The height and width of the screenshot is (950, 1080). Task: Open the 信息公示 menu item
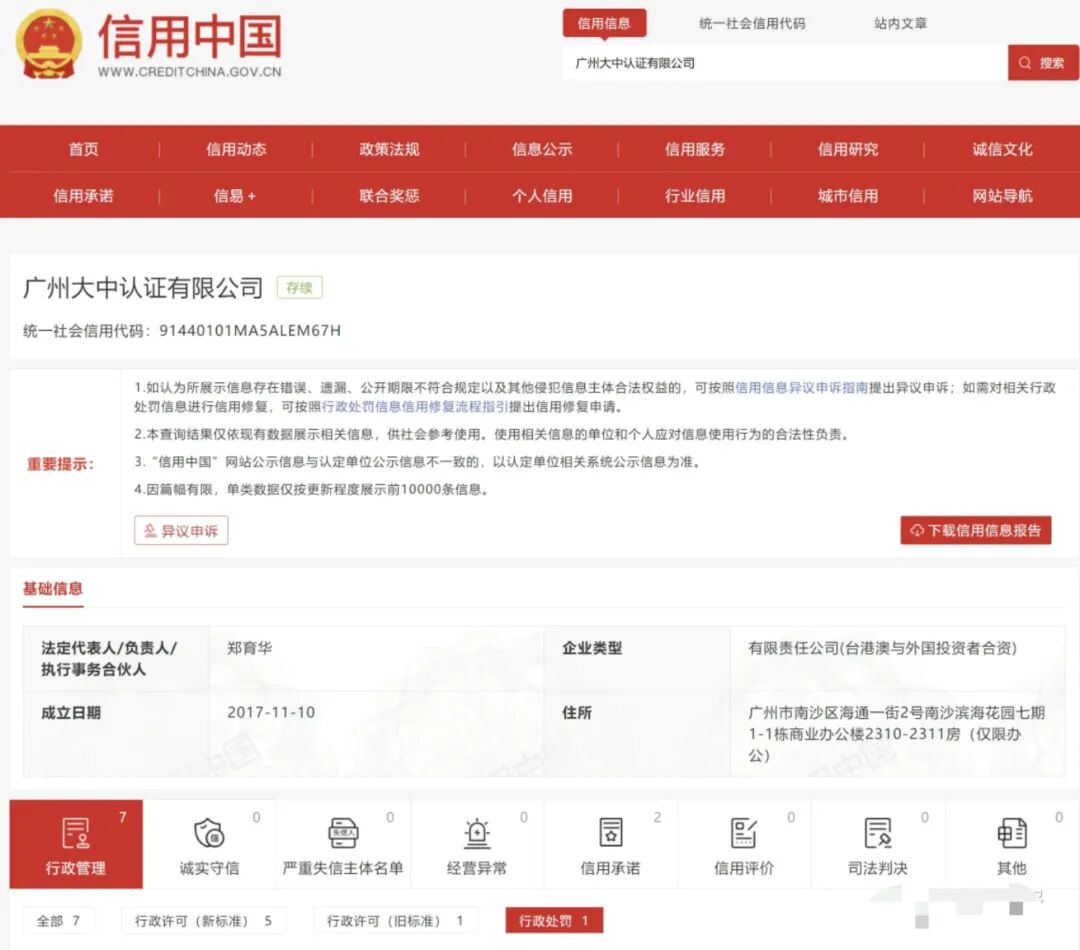542,148
